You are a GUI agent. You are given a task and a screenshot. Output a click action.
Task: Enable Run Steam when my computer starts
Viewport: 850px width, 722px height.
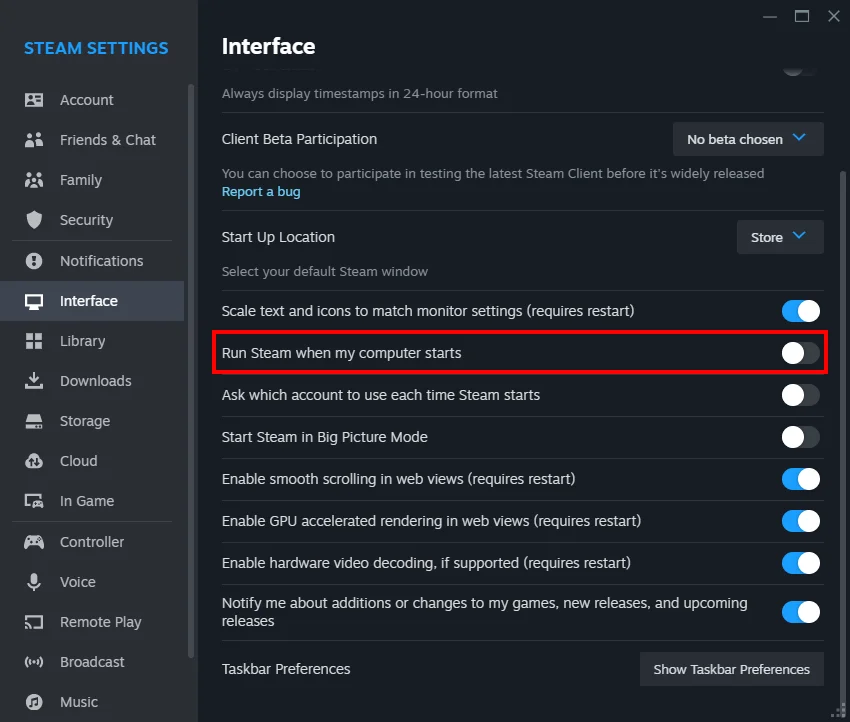[800, 353]
